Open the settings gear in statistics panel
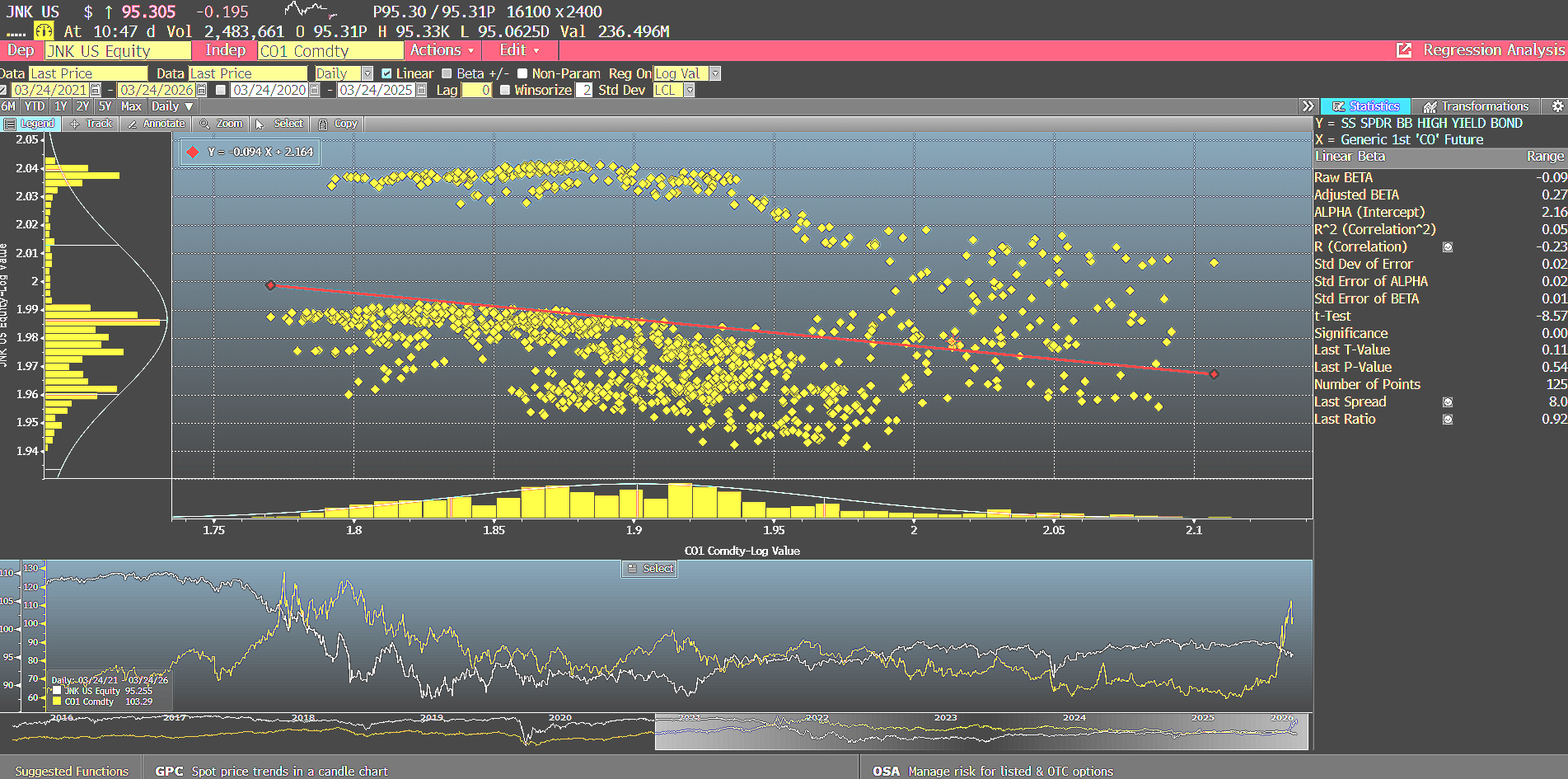1568x779 pixels. (x=1557, y=106)
